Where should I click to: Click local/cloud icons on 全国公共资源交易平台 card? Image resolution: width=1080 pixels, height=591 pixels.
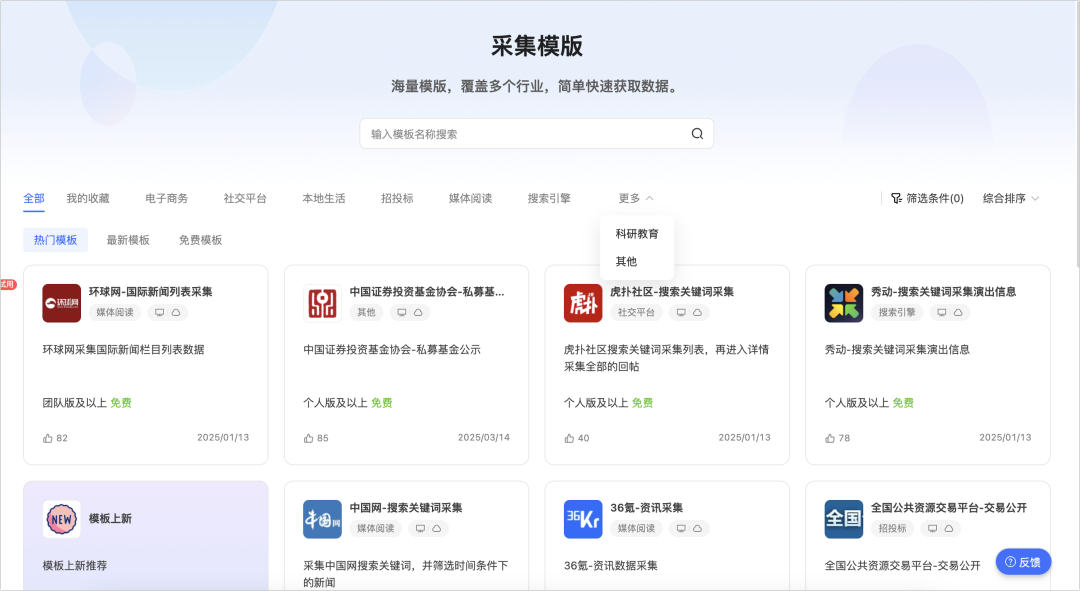(x=940, y=529)
